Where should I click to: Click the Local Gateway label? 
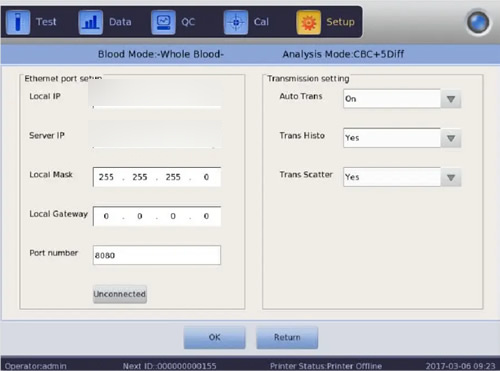tap(58, 214)
